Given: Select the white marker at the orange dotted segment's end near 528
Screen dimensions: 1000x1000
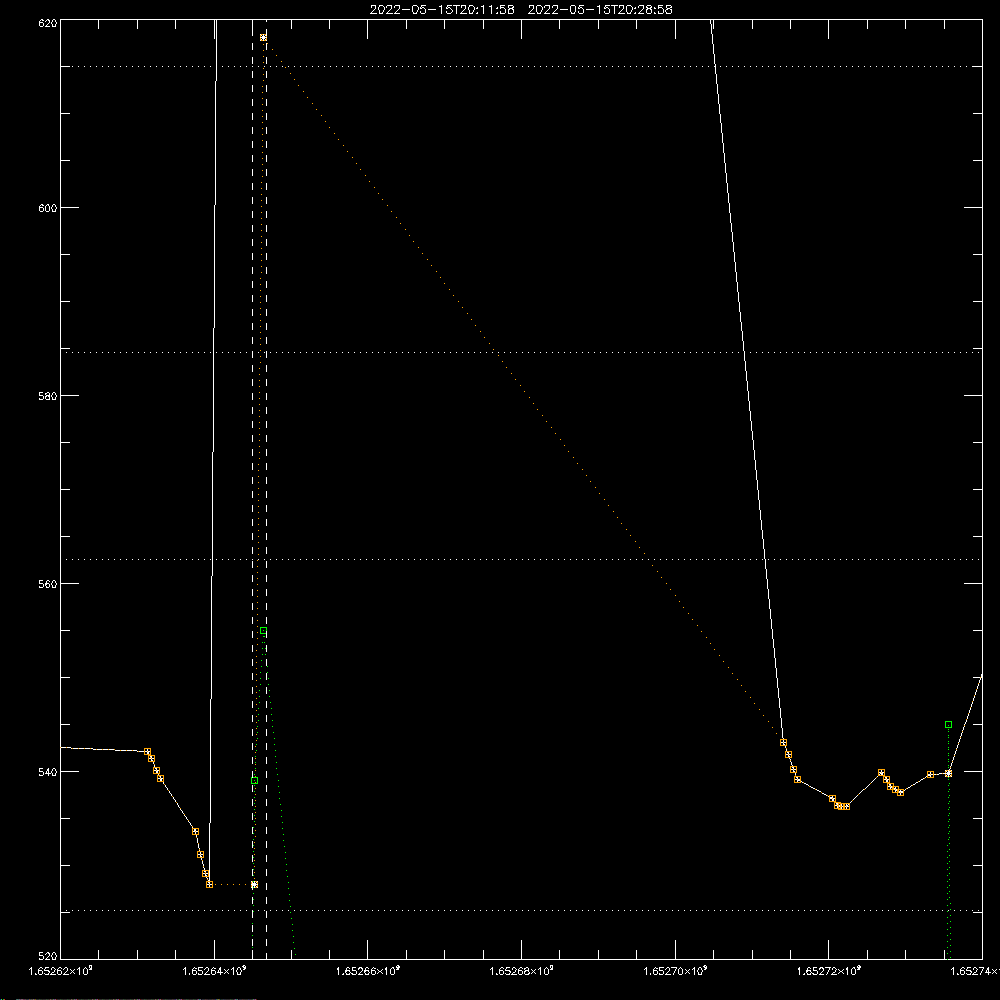Looking at the screenshot, I should (254, 885).
